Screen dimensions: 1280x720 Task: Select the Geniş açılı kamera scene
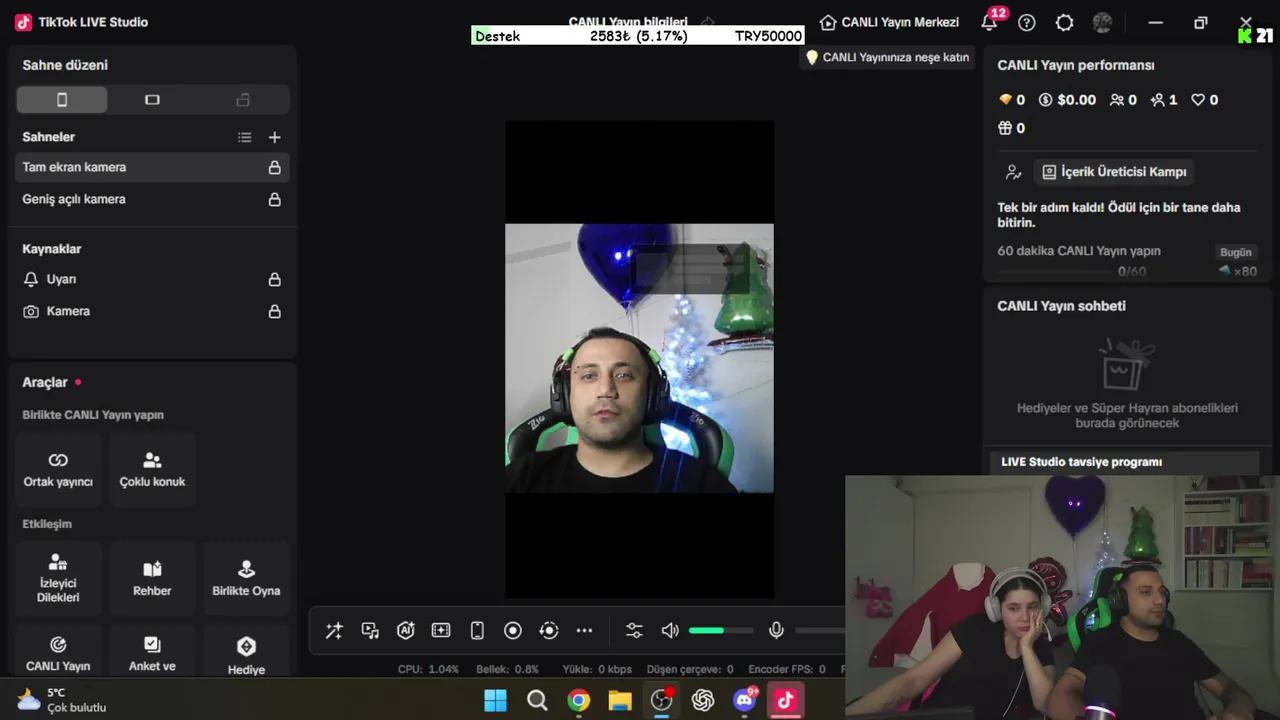152,199
